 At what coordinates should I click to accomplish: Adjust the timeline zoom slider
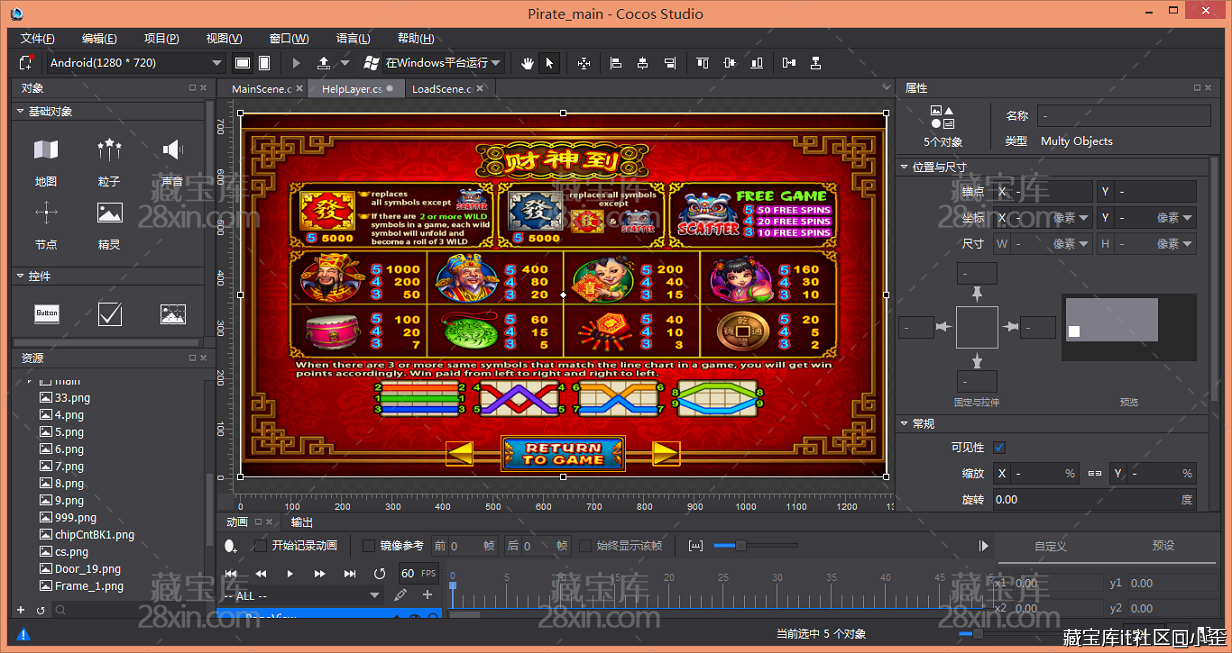[741, 546]
